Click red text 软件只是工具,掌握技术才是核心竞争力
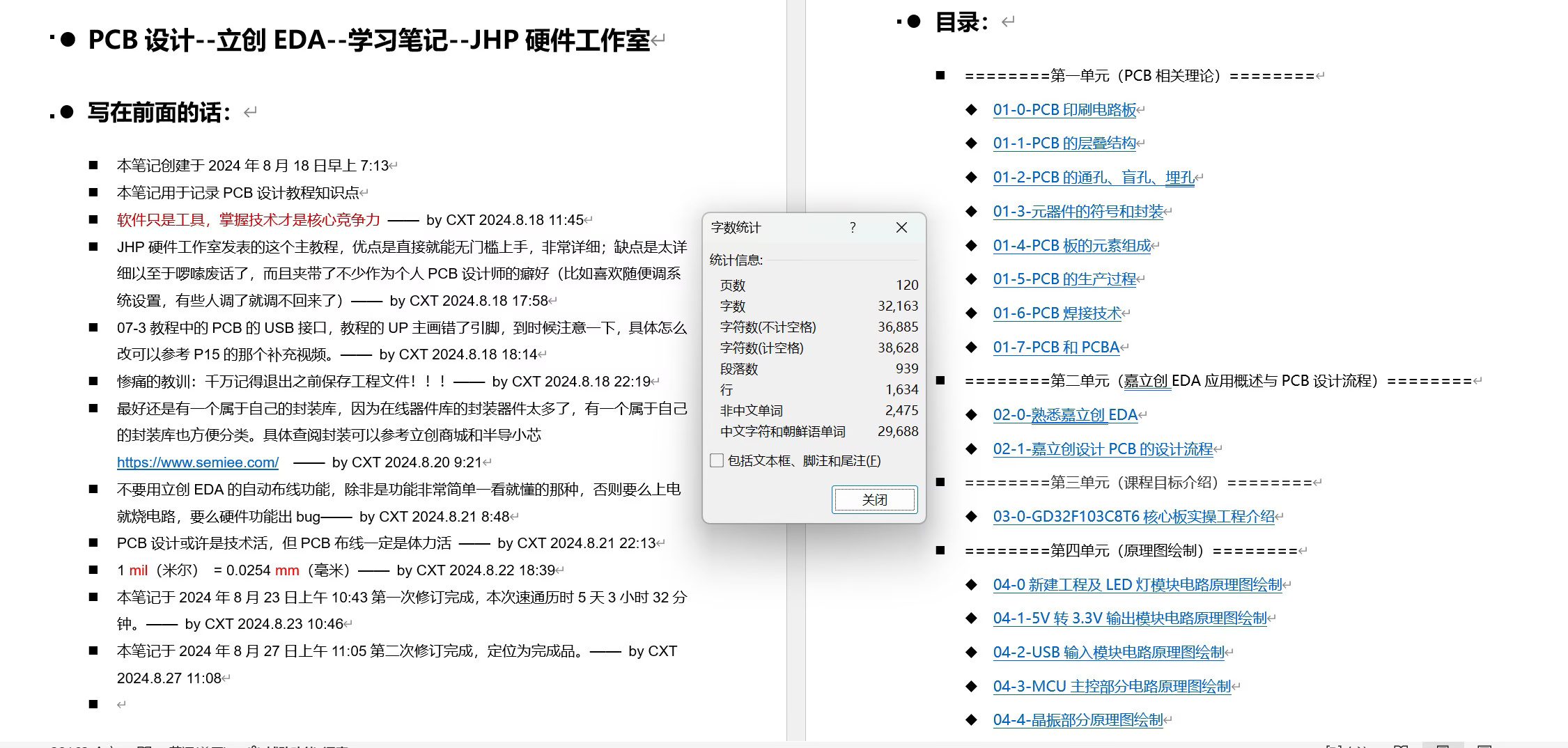 (249, 220)
